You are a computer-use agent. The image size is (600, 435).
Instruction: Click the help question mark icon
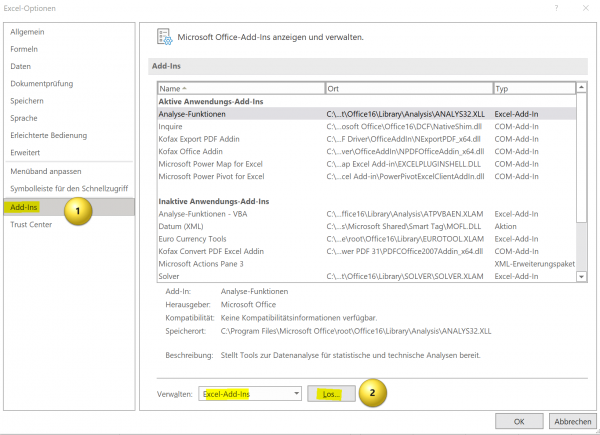coord(556,8)
